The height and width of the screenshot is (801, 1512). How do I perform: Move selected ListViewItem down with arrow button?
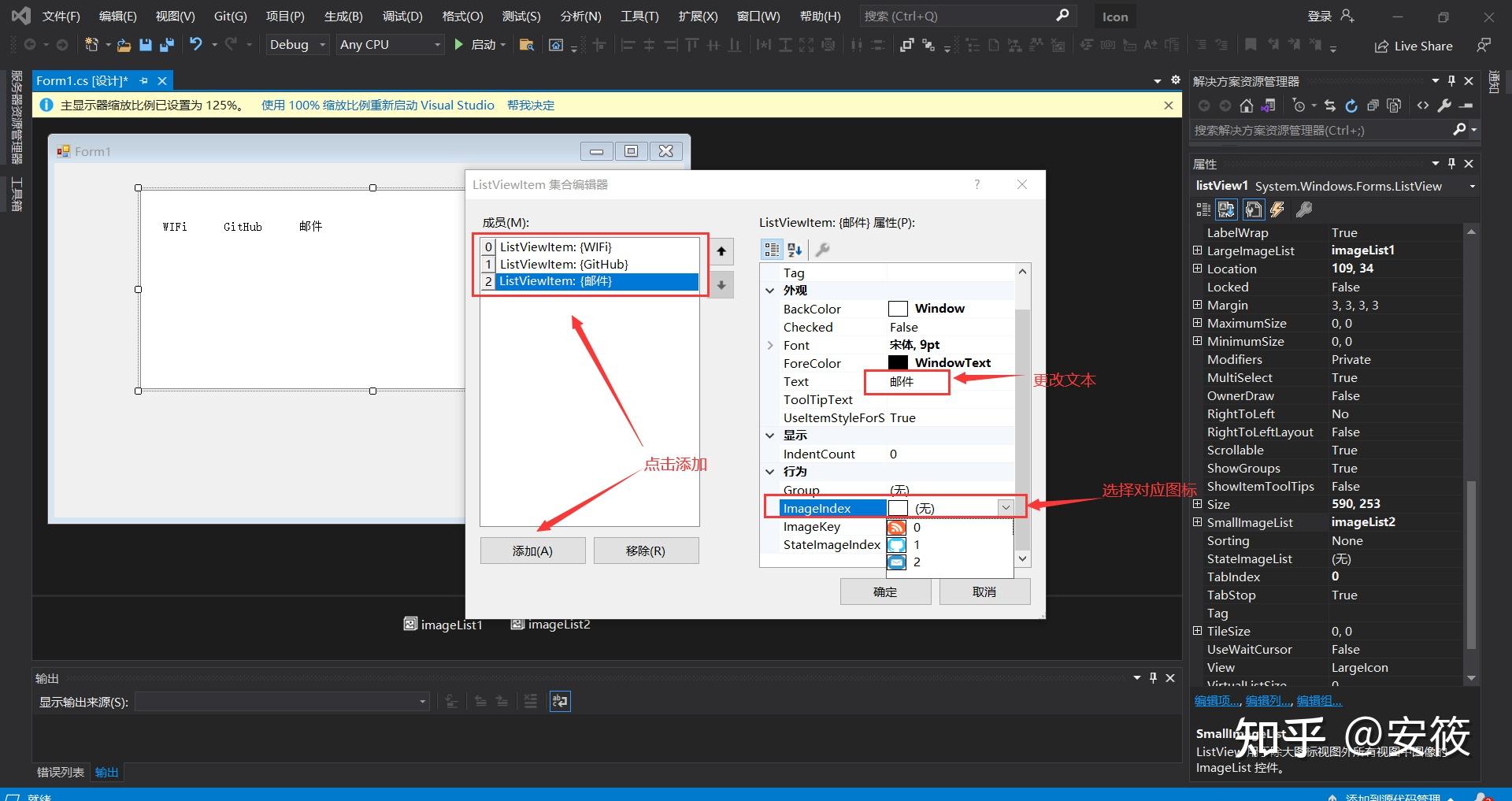[721, 285]
